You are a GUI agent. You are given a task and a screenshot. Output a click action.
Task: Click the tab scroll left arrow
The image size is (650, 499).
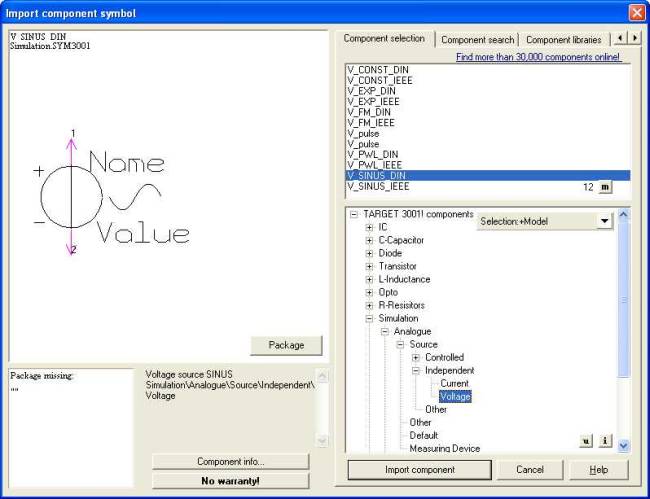[621, 38]
